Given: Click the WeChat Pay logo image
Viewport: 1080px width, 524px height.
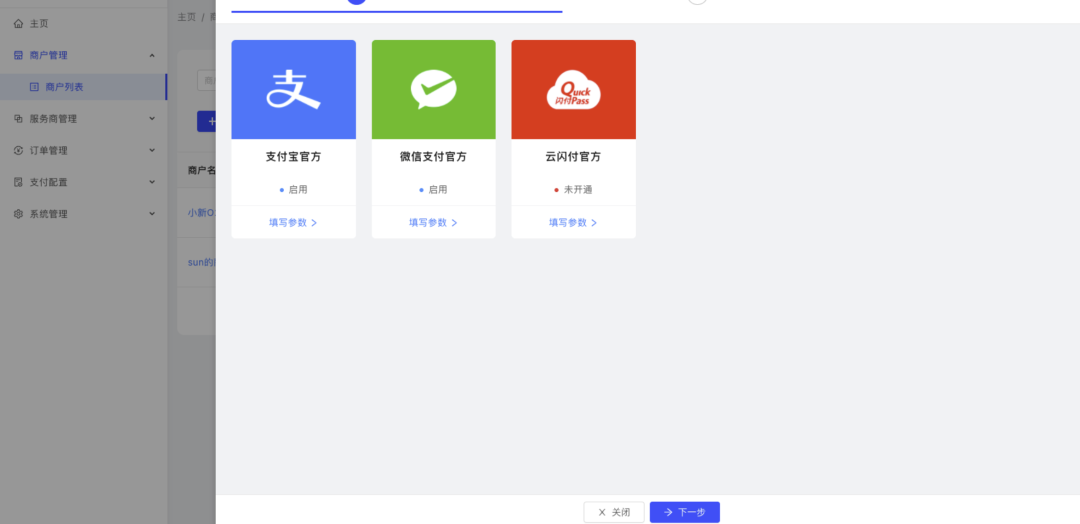Looking at the screenshot, I should click(x=433, y=89).
